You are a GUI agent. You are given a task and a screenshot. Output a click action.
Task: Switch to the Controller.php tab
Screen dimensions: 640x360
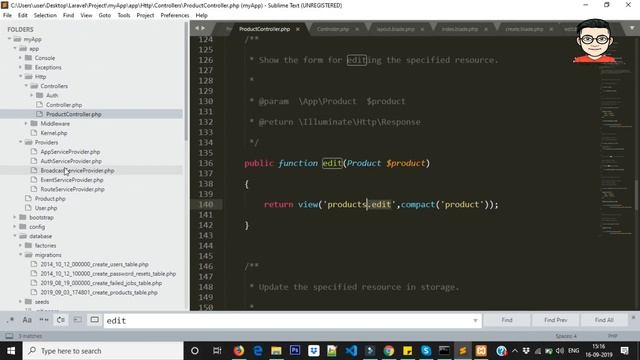[x=333, y=29]
